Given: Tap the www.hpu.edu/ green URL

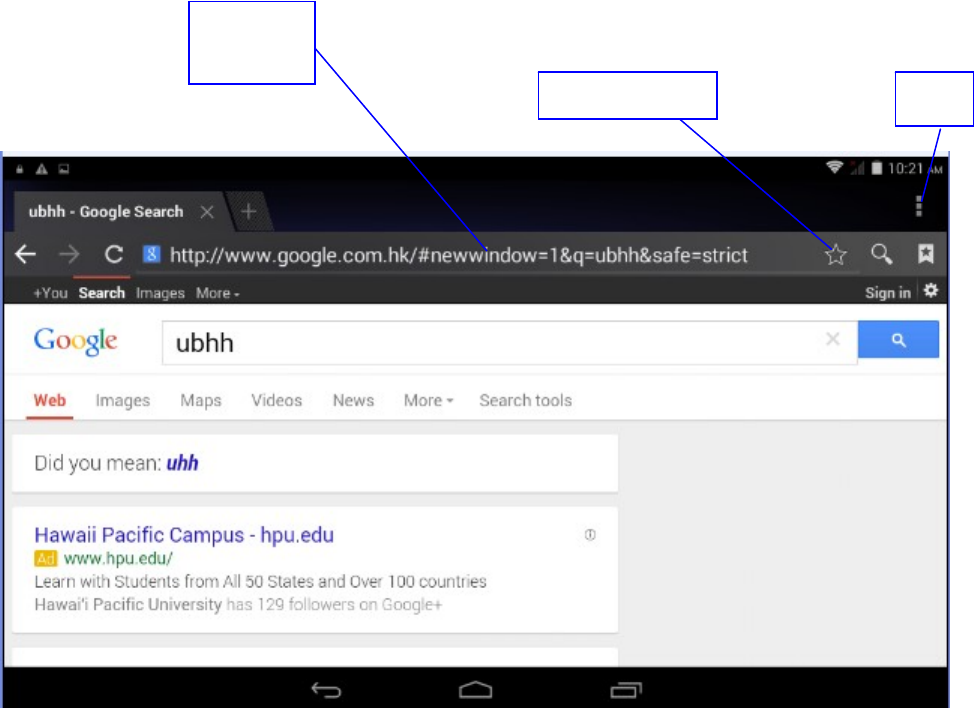Looking at the screenshot, I should (118, 558).
